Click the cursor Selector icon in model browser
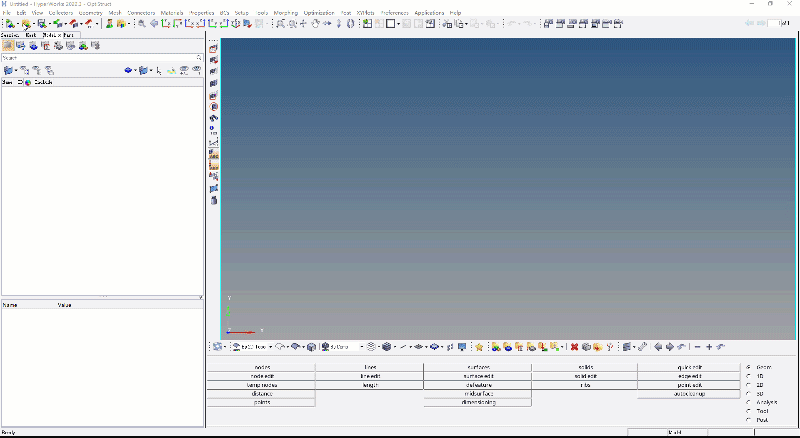Image resolution: width=800 pixels, height=438 pixels. [159, 70]
